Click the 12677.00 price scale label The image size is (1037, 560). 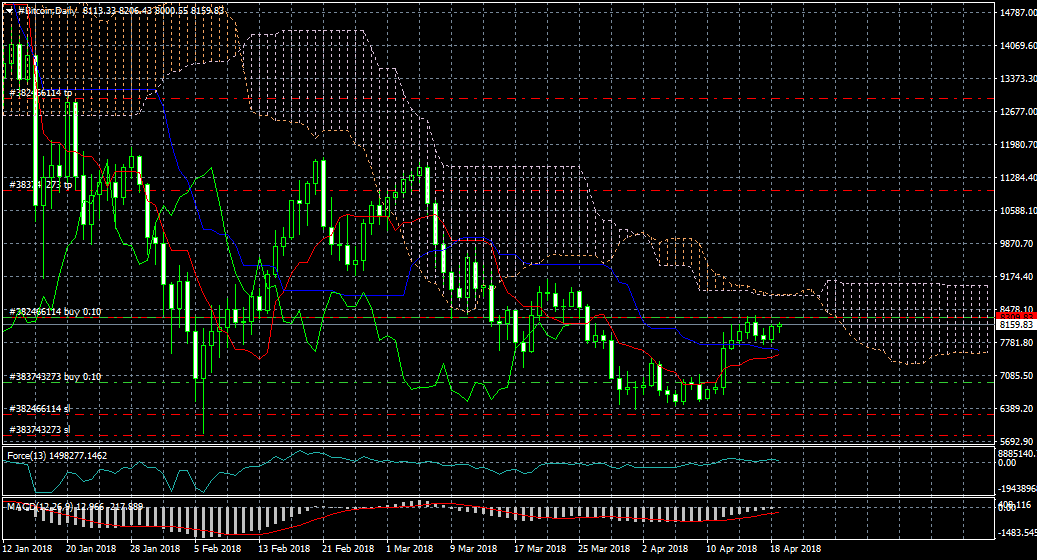[1016, 112]
